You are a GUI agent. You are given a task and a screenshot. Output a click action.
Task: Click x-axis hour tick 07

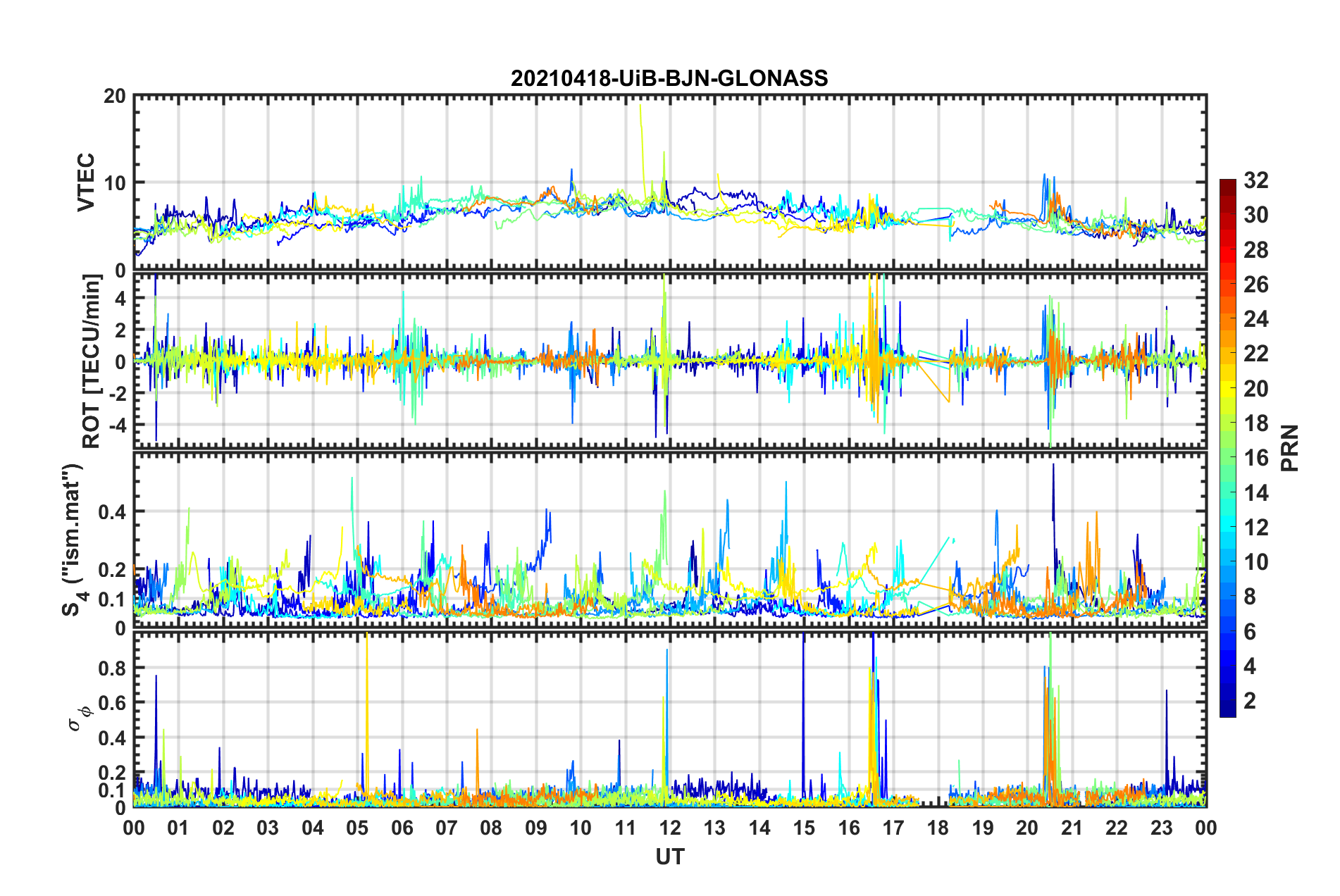pos(447,828)
